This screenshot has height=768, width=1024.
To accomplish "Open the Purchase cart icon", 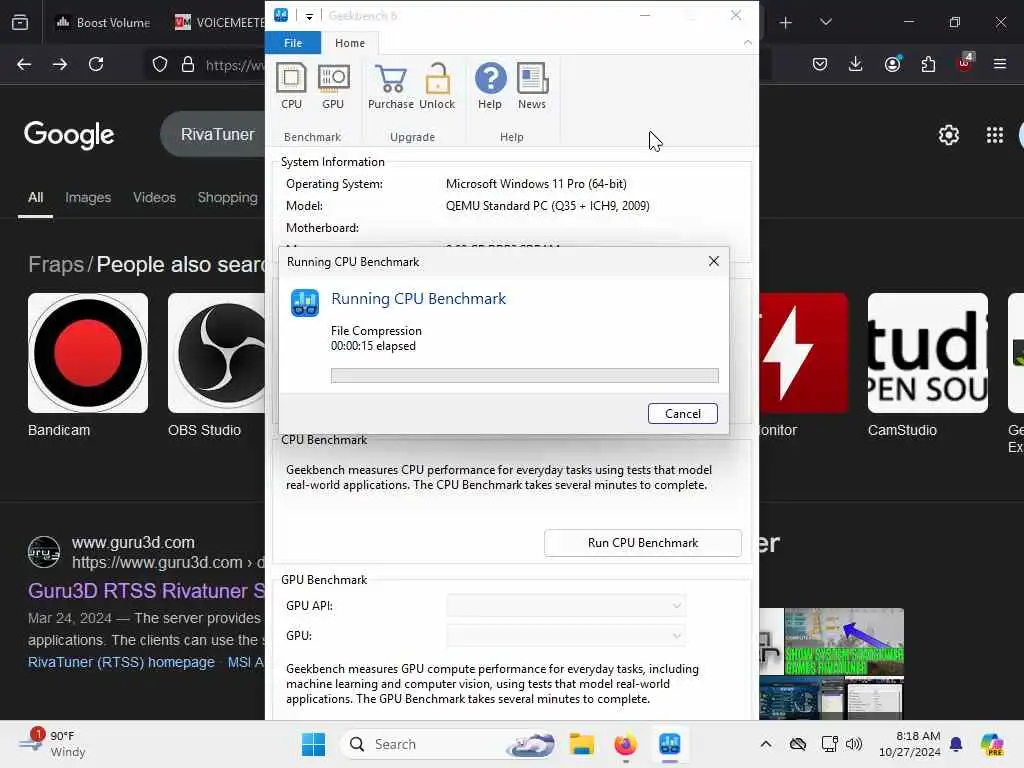I will (x=391, y=86).
